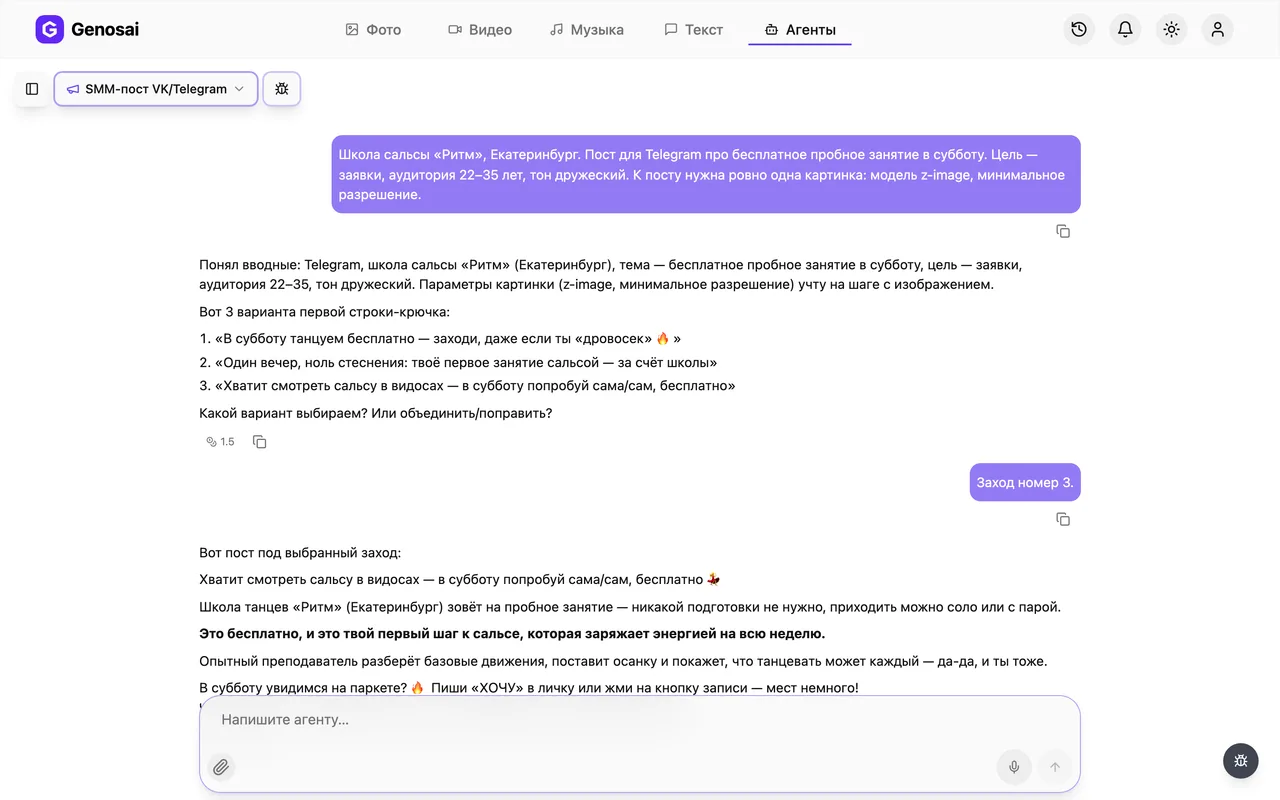Viewport: 1280px width, 800px height.
Task: Click the Genosai brand name text
Action: pyautogui.click(x=105, y=30)
